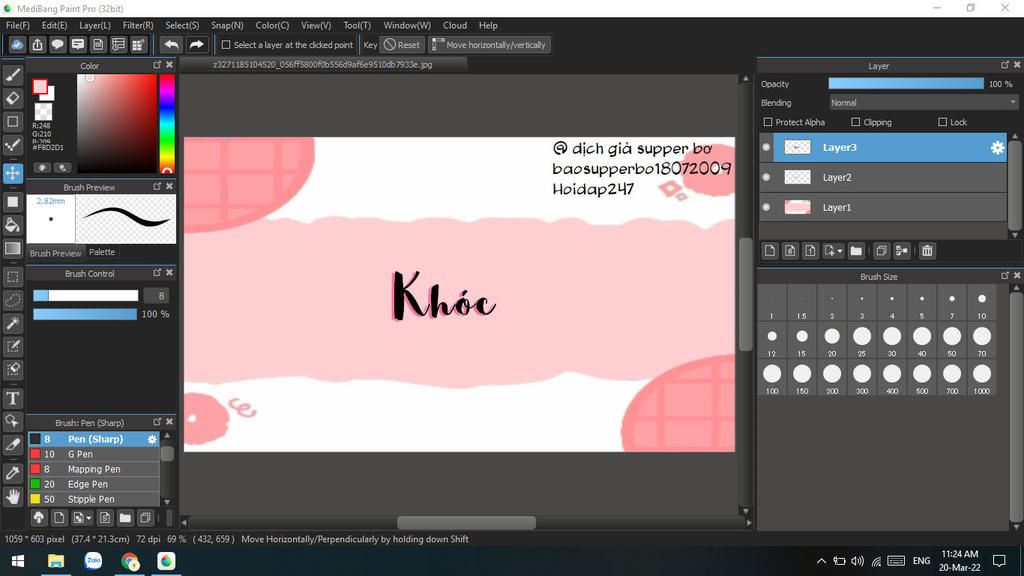Image resolution: width=1024 pixels, height=576 pixels.
Task: Add a new layer folder
Action: tap(856, 251)
